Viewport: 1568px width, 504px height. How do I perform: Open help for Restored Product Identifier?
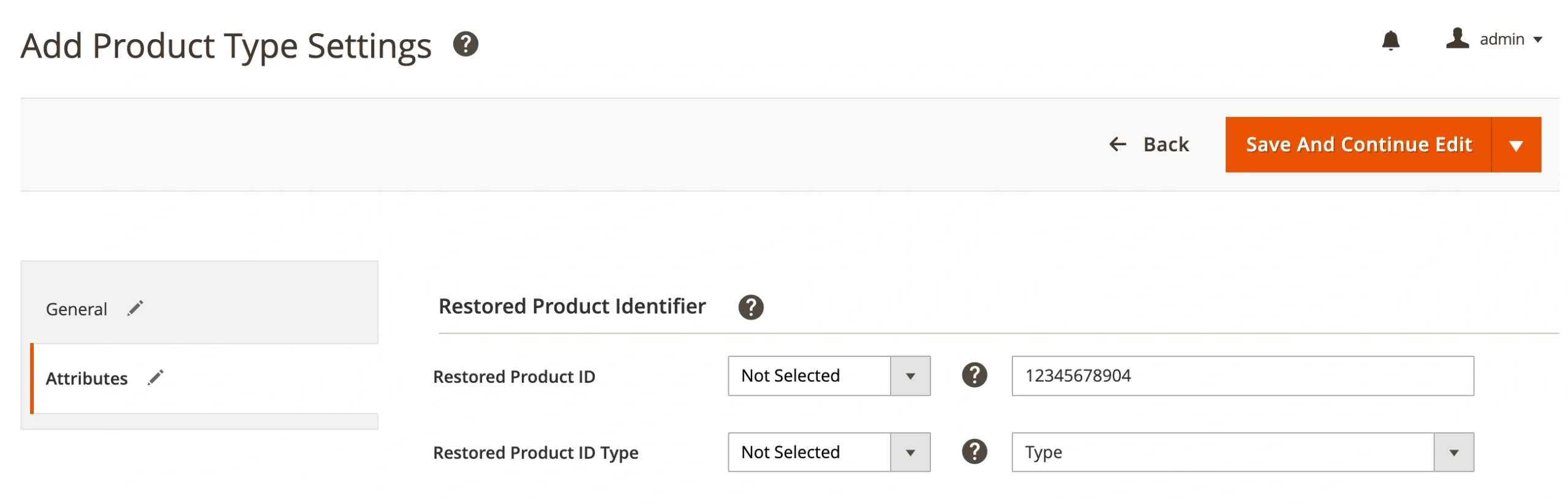750,307
